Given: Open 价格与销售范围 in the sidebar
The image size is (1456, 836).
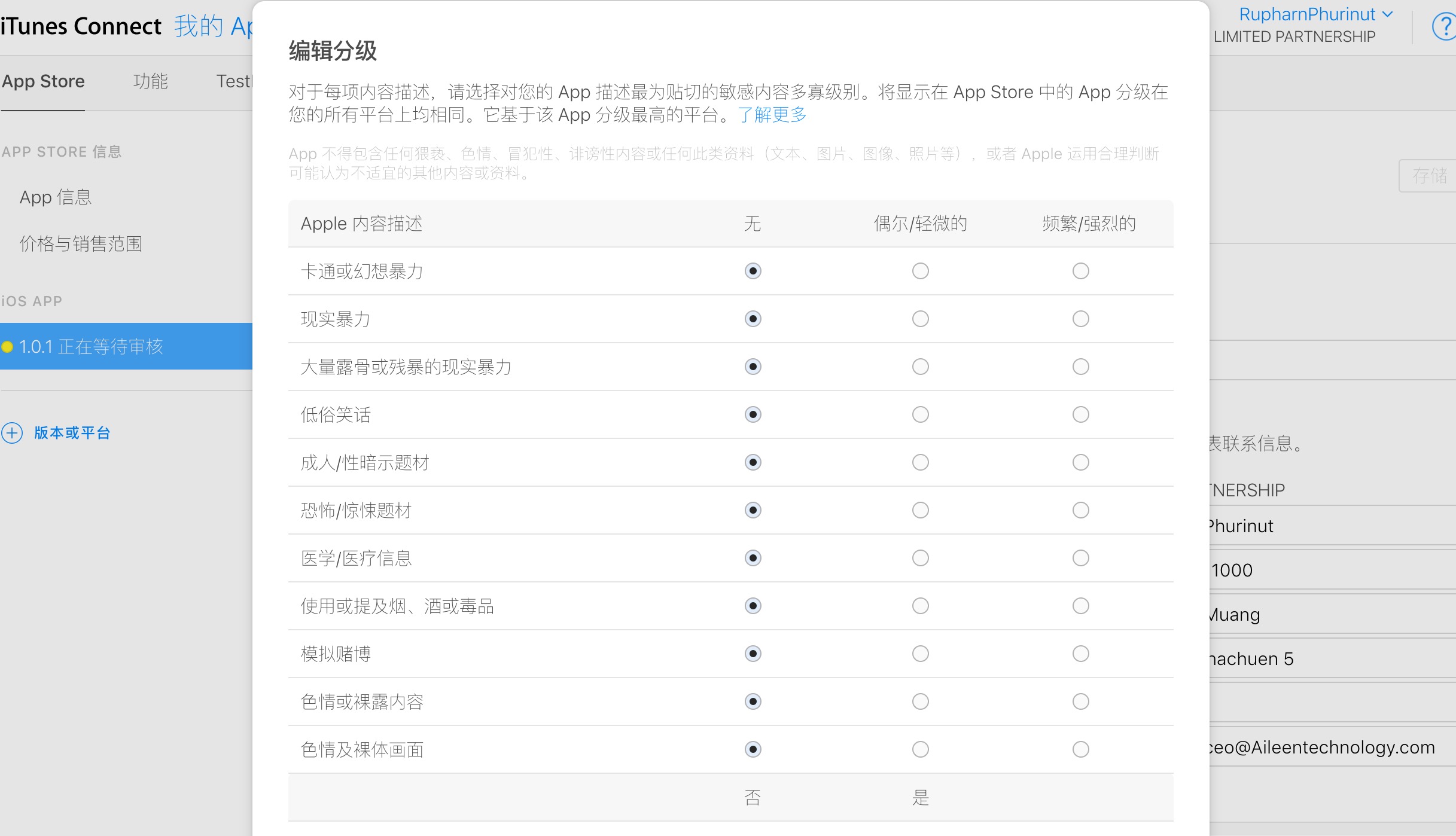Looking at the screenshot, I should click(81, 244).
